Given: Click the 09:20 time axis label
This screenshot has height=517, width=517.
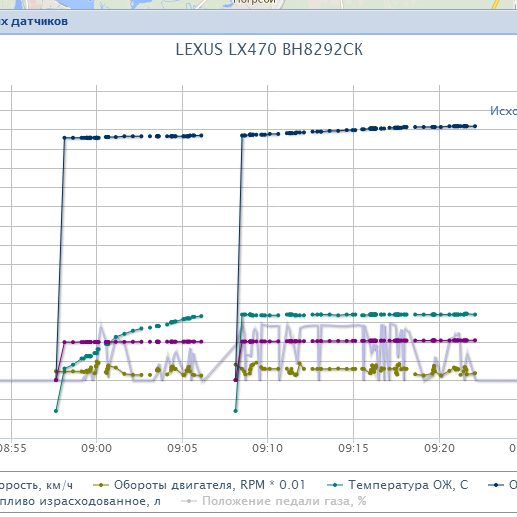Looking at the screenshot, I should pyautogui.click(x=439, y=448).
